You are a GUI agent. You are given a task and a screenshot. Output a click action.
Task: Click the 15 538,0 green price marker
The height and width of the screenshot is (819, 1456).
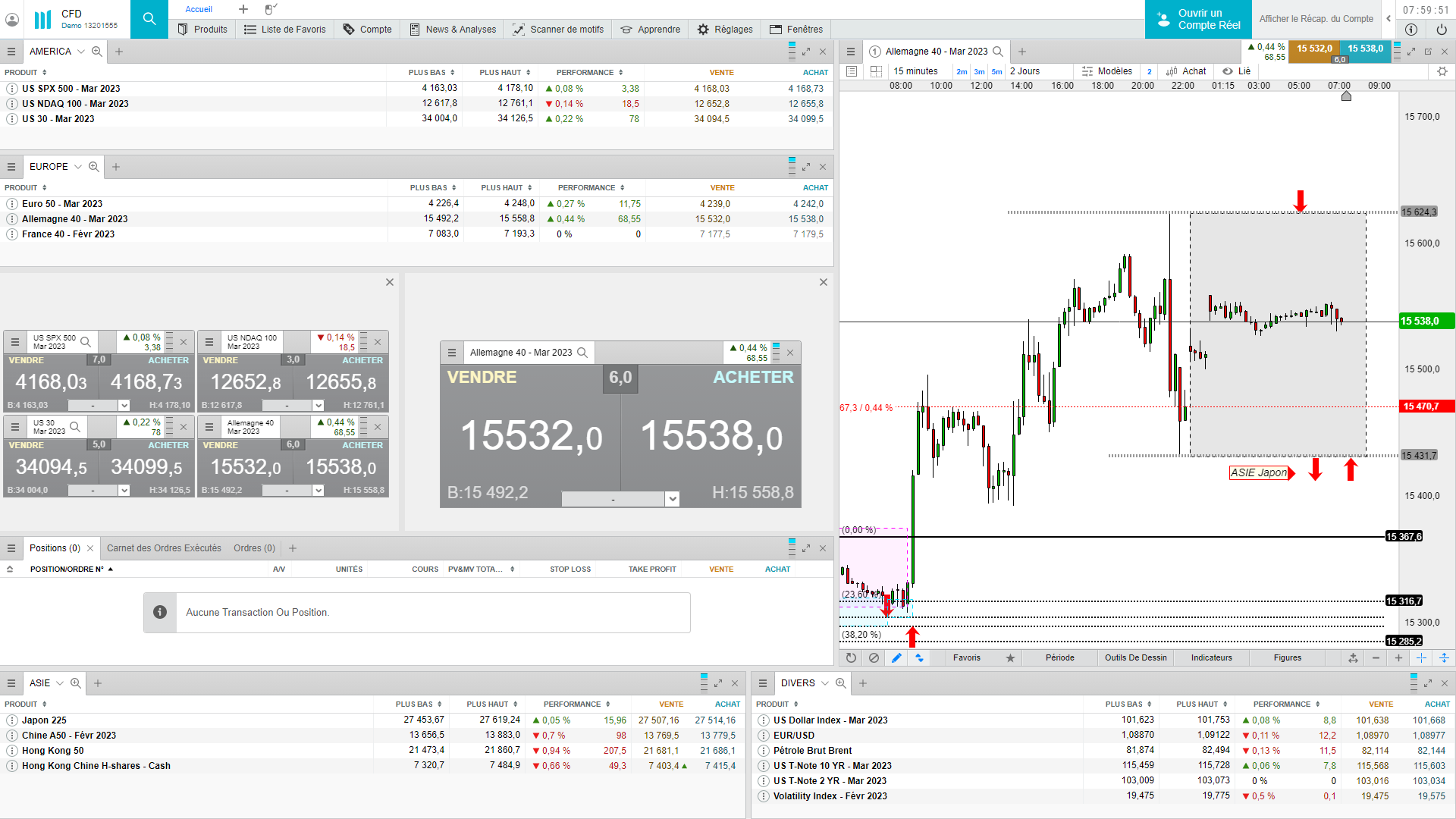pyautogui.click(x=1426, y=322)
